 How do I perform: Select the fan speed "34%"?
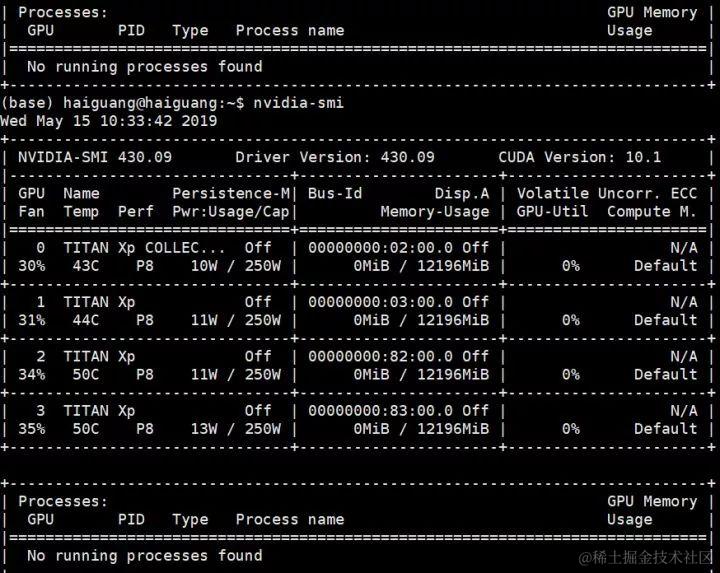coord(32,375)
